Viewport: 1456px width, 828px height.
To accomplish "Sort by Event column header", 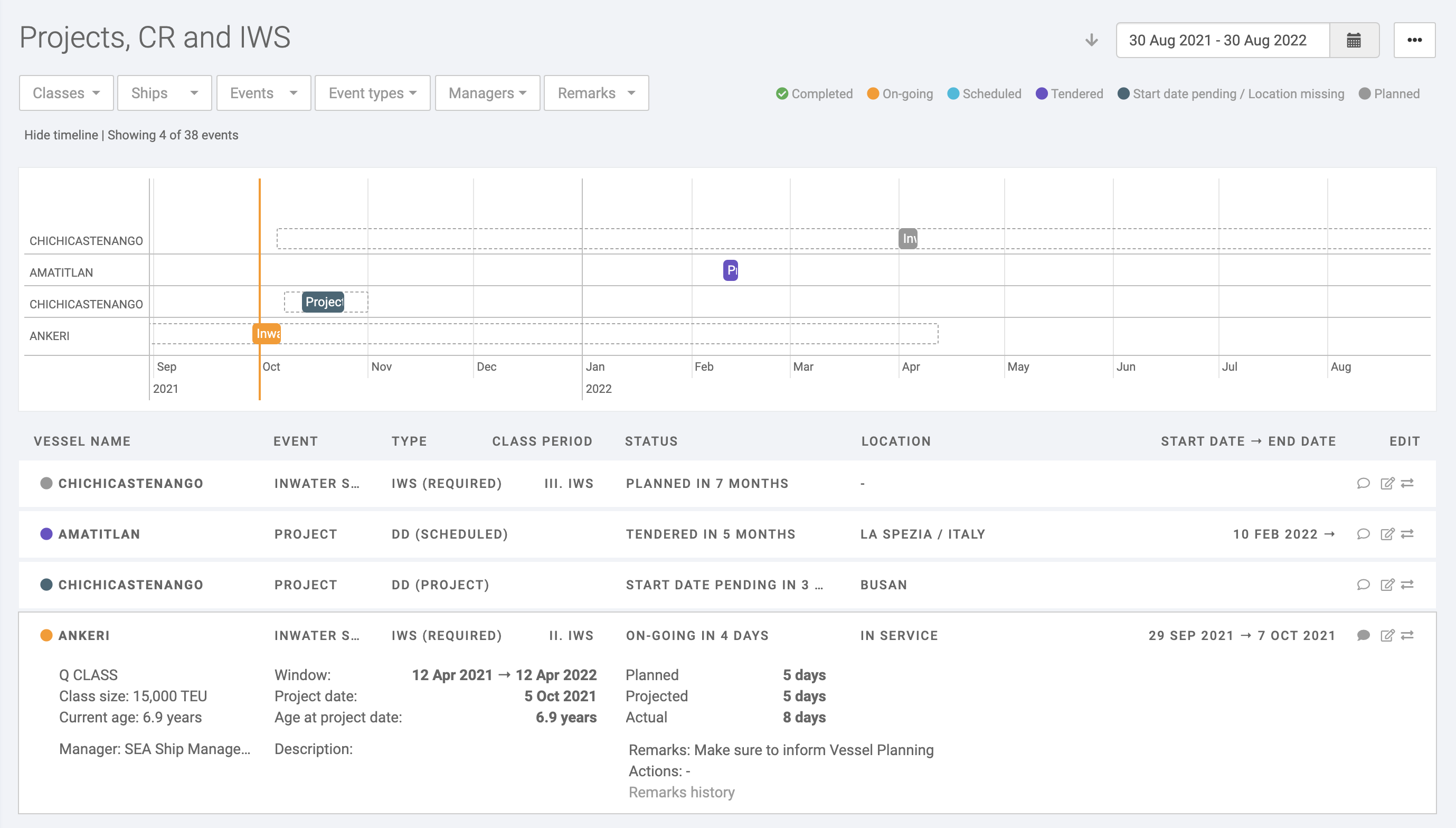I will coord(295,441).
